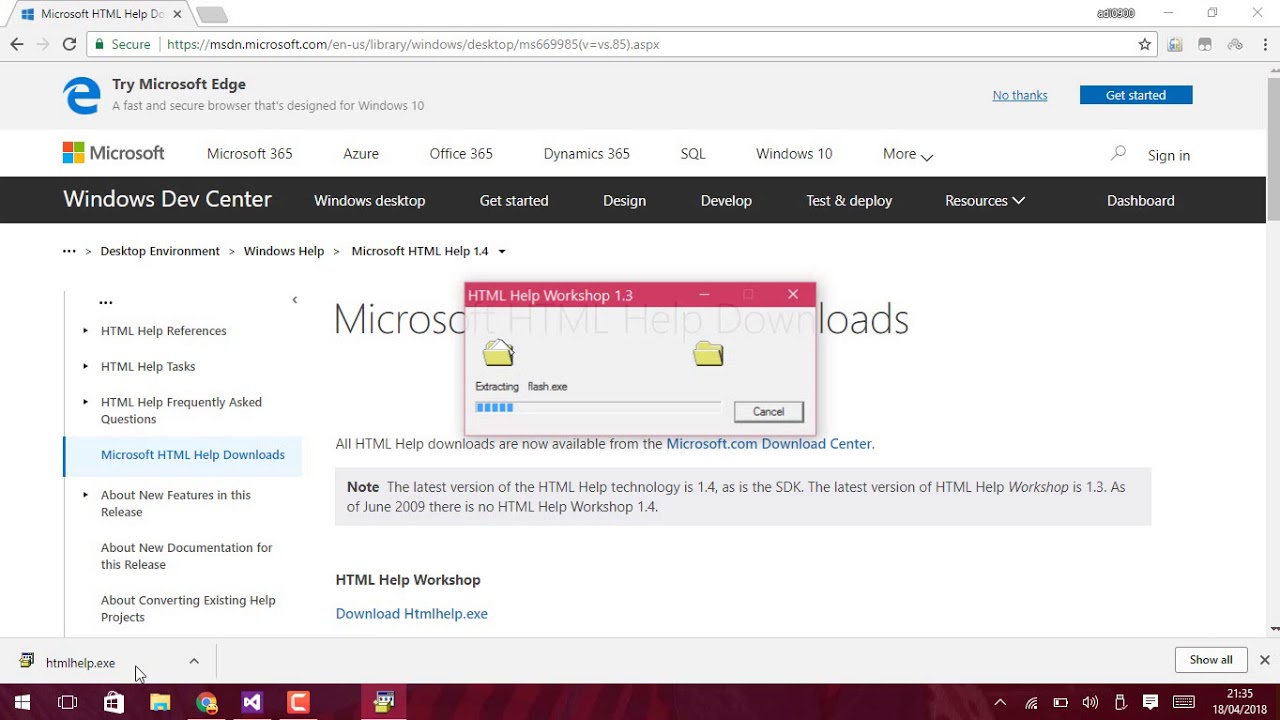Expand the More menu in Microsoft header

pyautogui.click(x=908, y=154)
